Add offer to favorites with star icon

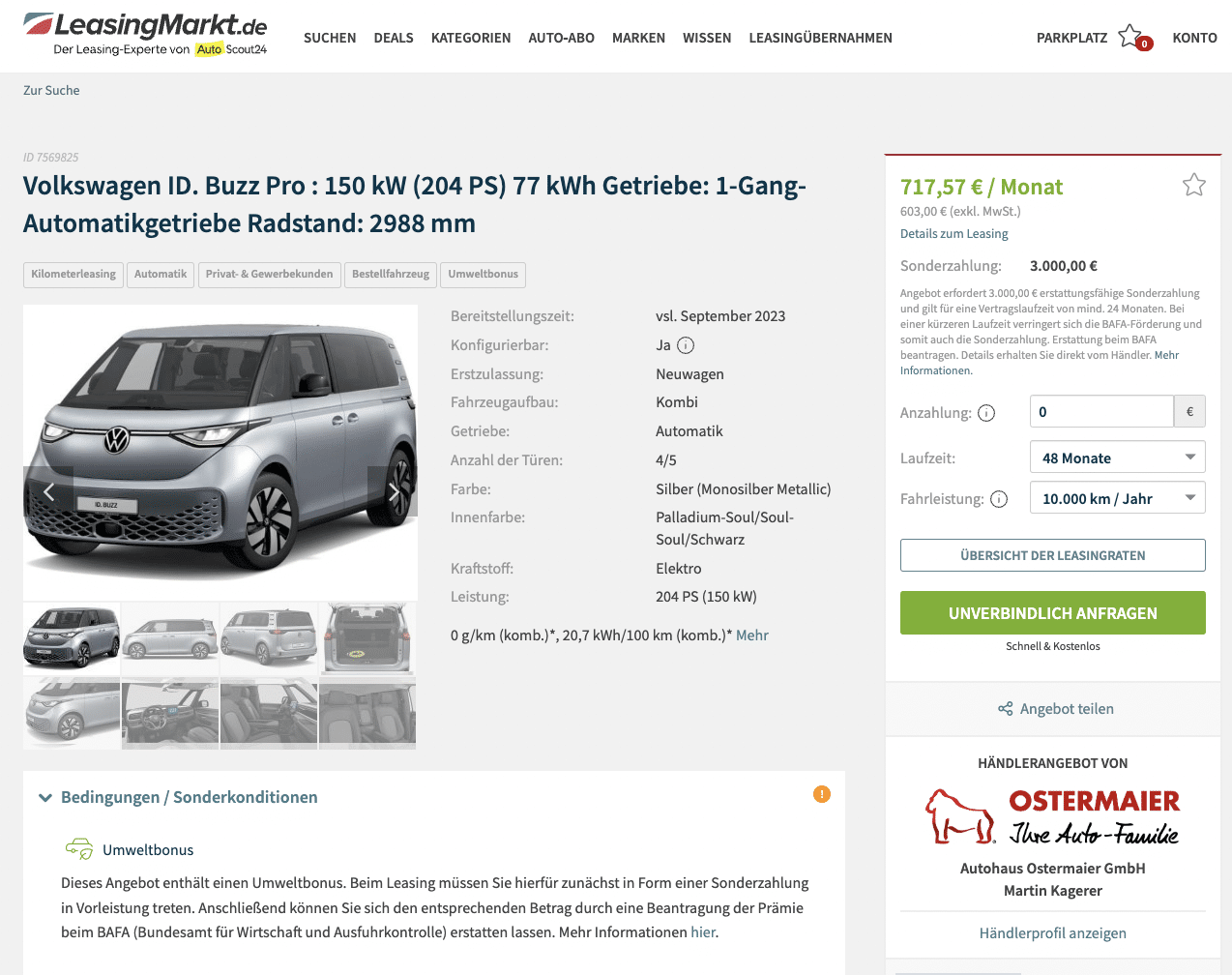[x=1194, y=184]
